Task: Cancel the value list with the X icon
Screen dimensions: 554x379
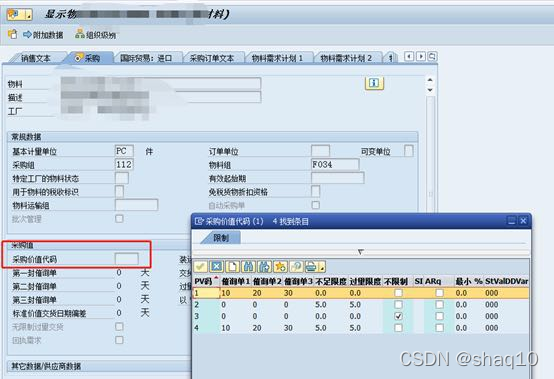Action: coord(216,266)
